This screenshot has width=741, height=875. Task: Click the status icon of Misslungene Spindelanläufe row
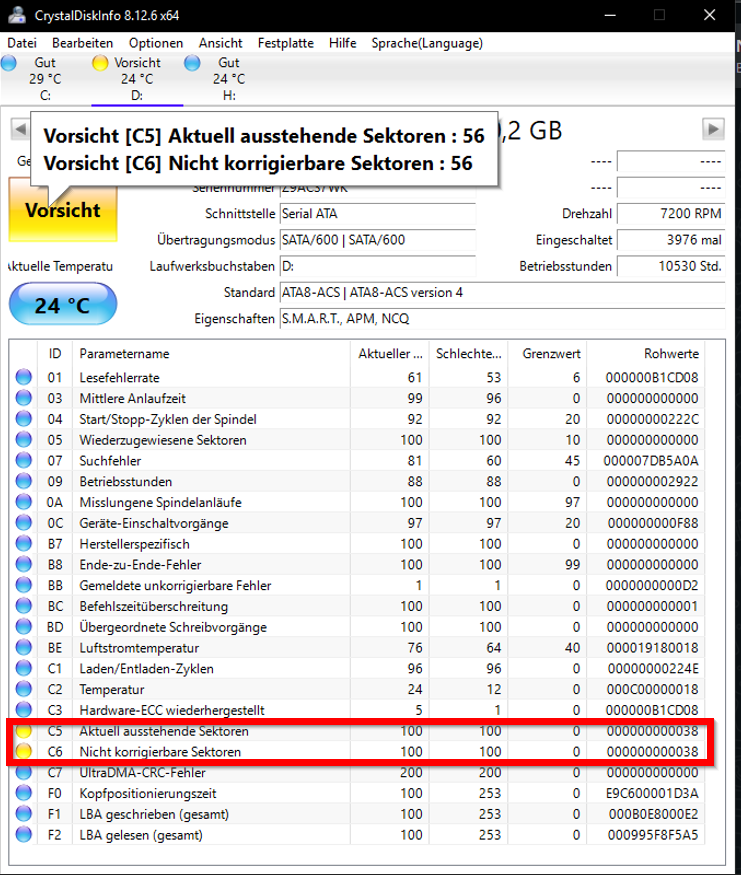click(x=23, y=502)
